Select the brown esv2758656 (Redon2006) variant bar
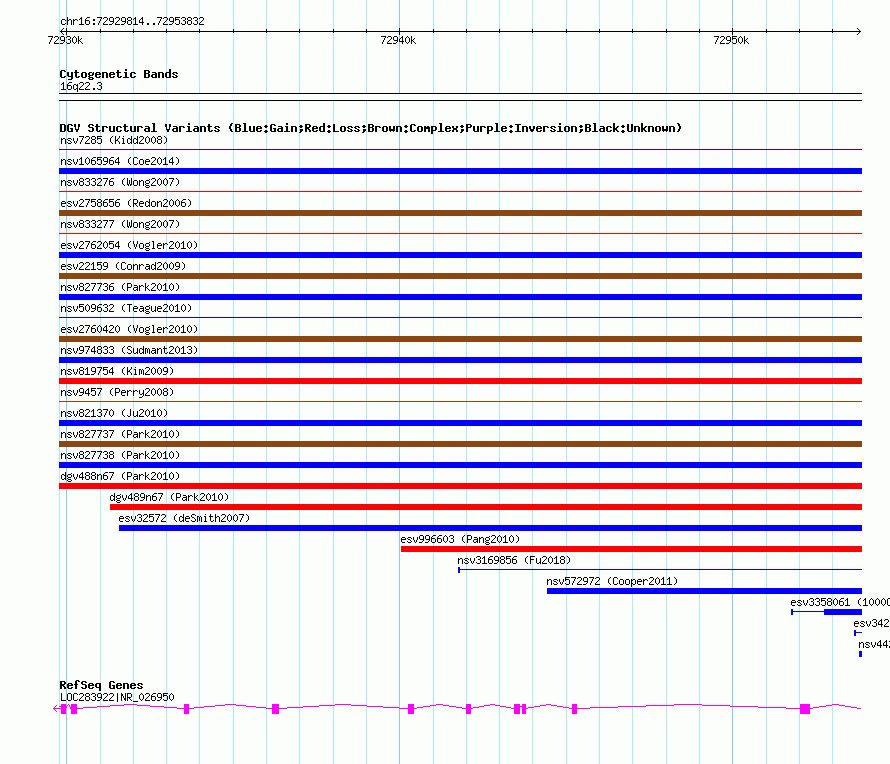The height and width of the screenshot is (764, 890). (460, 213)
